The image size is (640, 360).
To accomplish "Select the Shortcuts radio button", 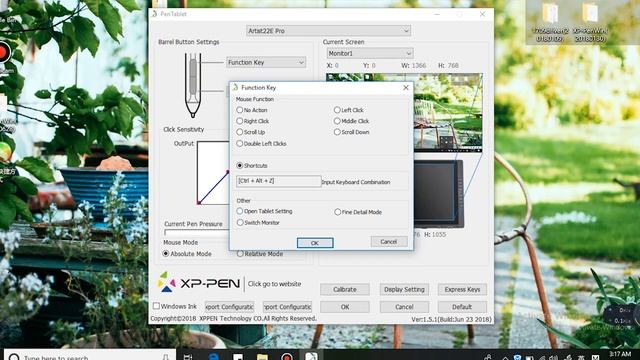I will pos(240,165).
